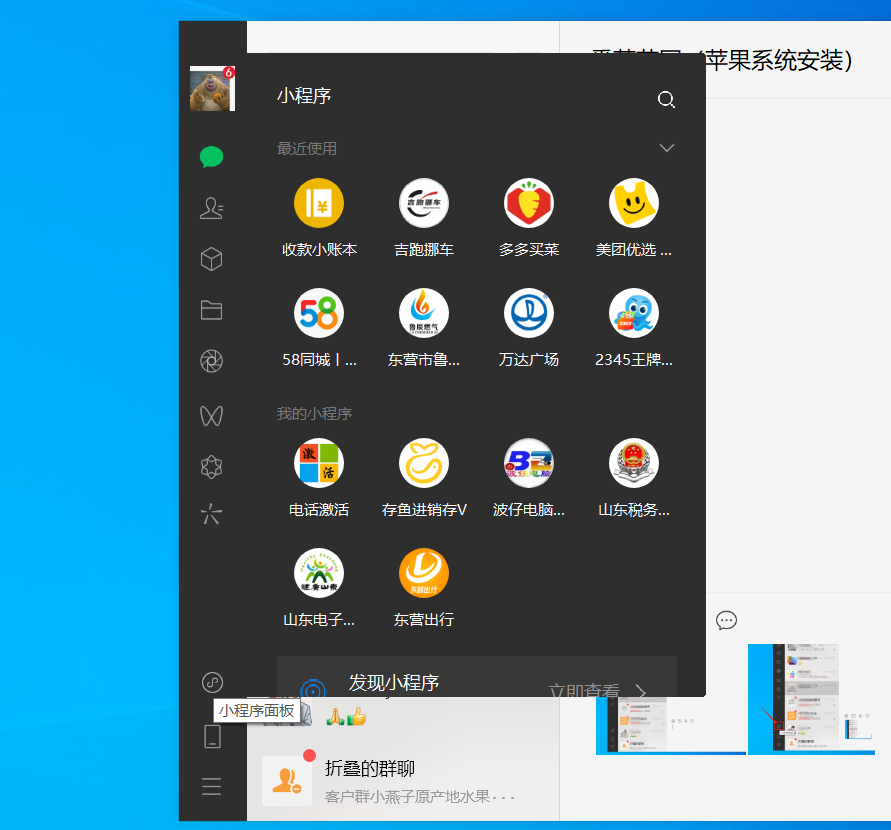This screenshot has width=891, height=830.
Task: Click the chat bubble icon in message toolbar
Action: click(x=726, y=620)
